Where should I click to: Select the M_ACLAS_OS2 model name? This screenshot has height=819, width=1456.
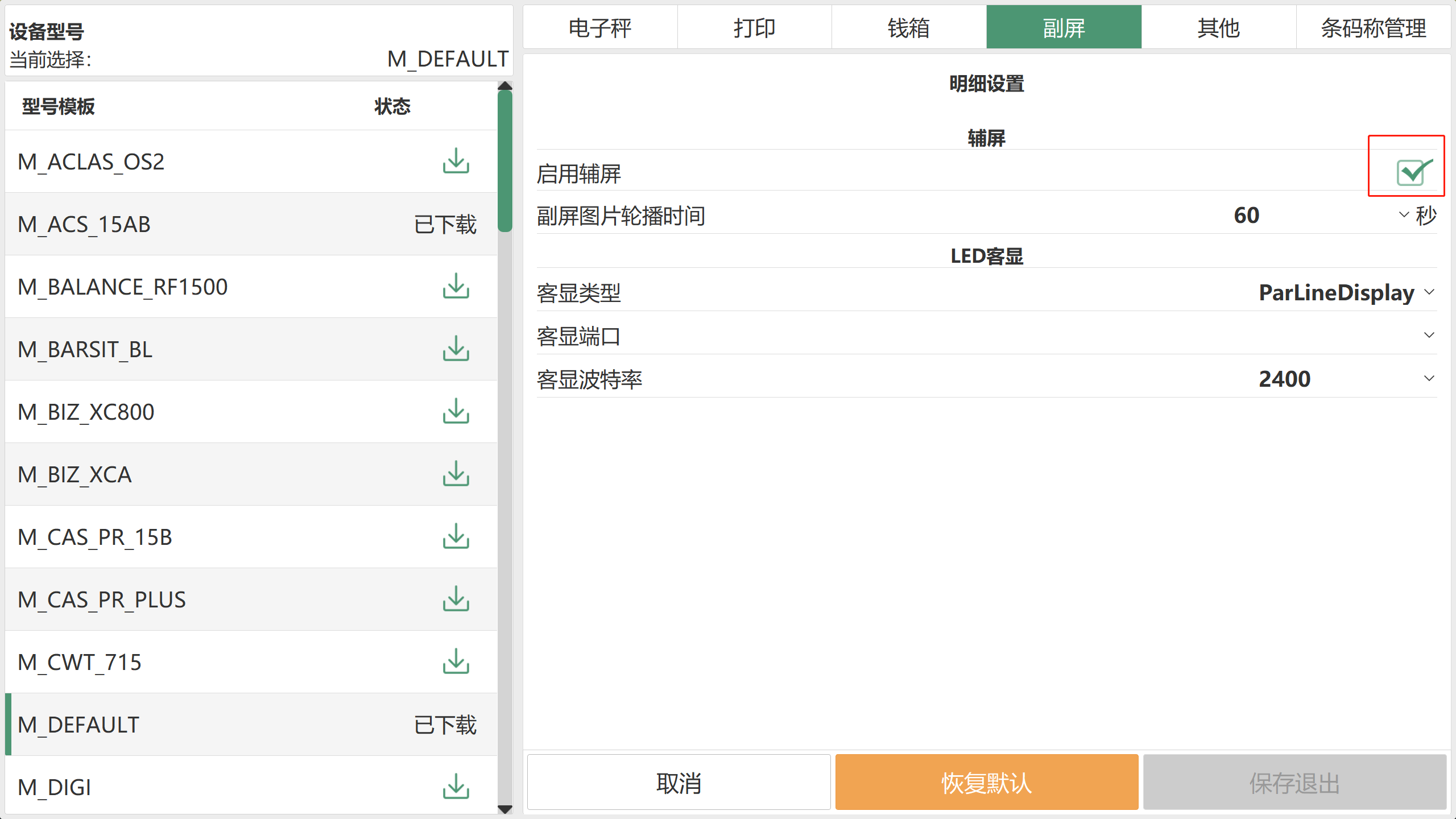tap(91, 162)
